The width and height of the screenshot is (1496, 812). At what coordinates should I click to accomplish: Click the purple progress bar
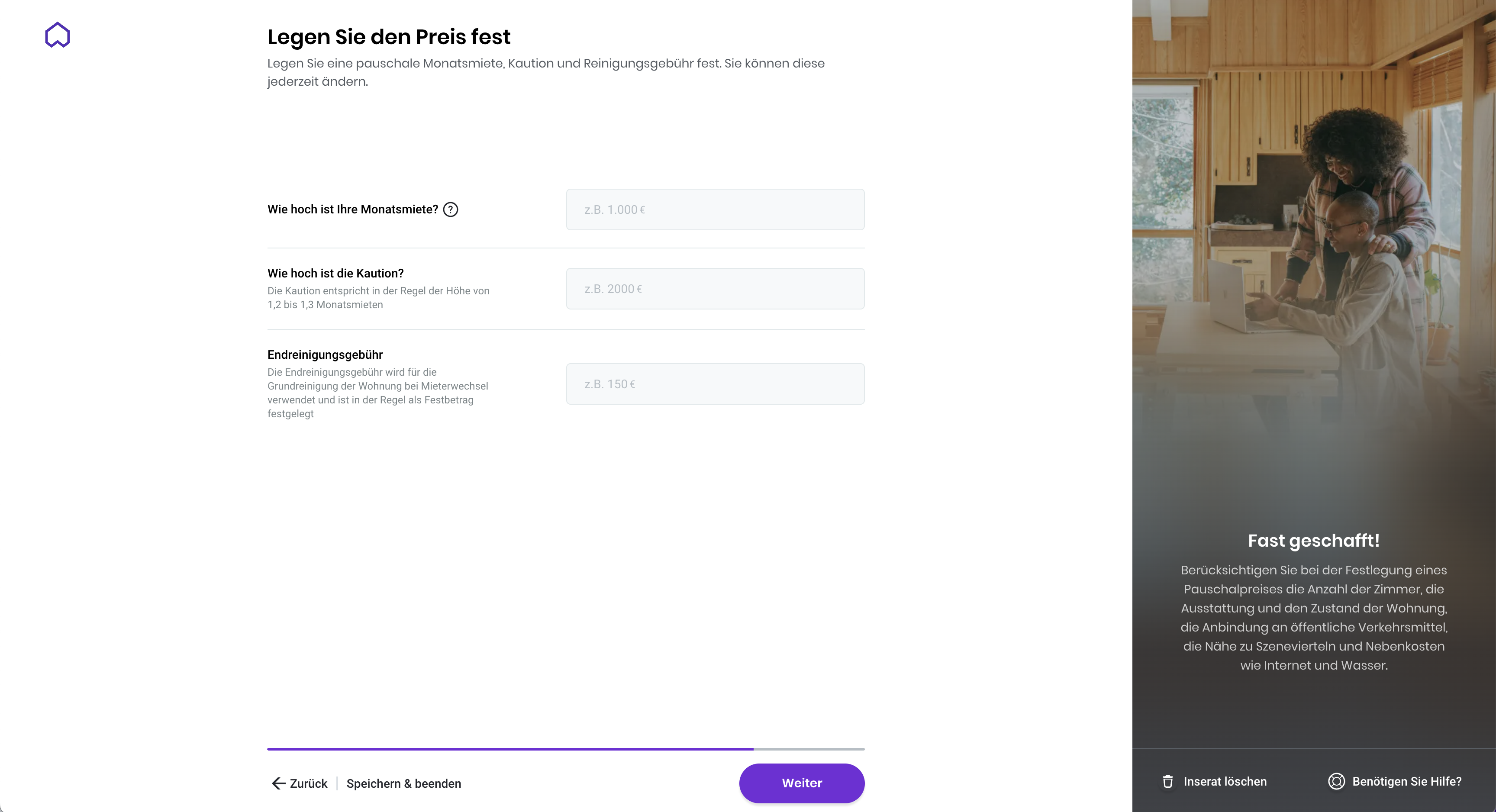point(510,749)
